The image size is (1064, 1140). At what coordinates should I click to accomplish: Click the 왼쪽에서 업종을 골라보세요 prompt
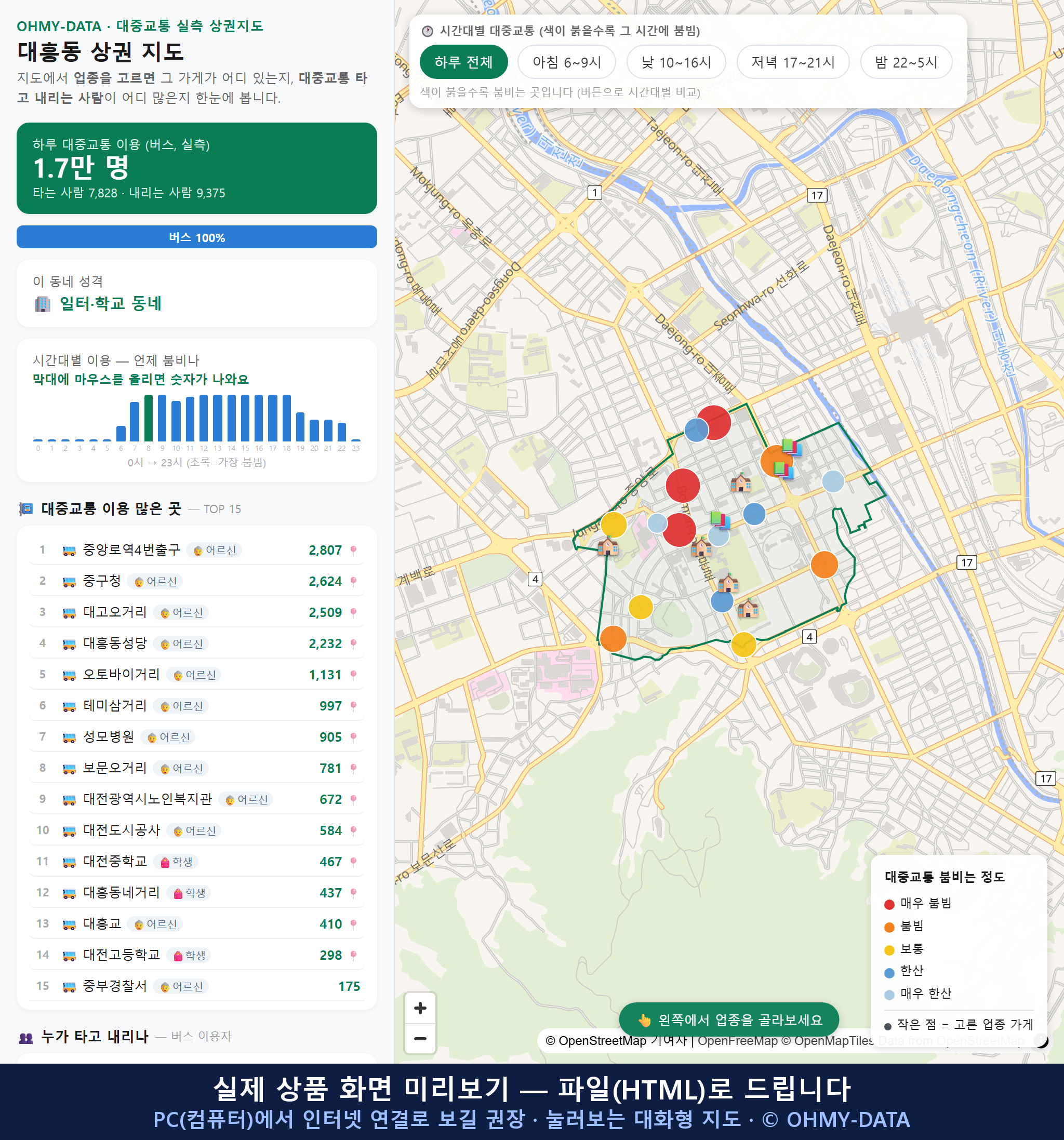point(729,1020)
